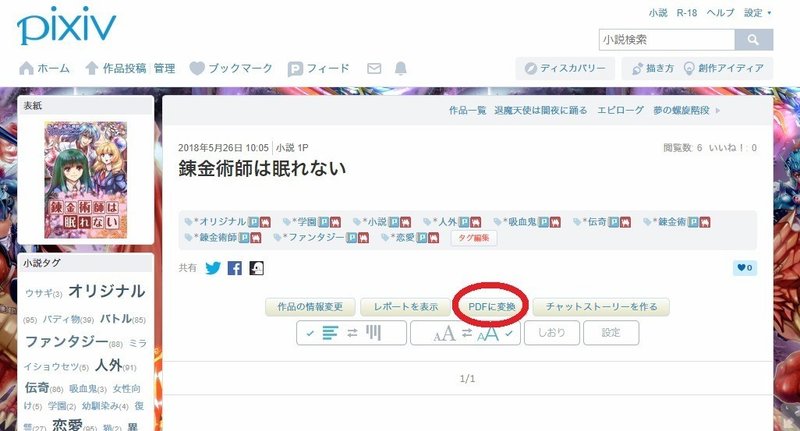This screenshot has height=431, width=800.
Task: Open the ヘルプ help link
Action: (x=720, y=13)
